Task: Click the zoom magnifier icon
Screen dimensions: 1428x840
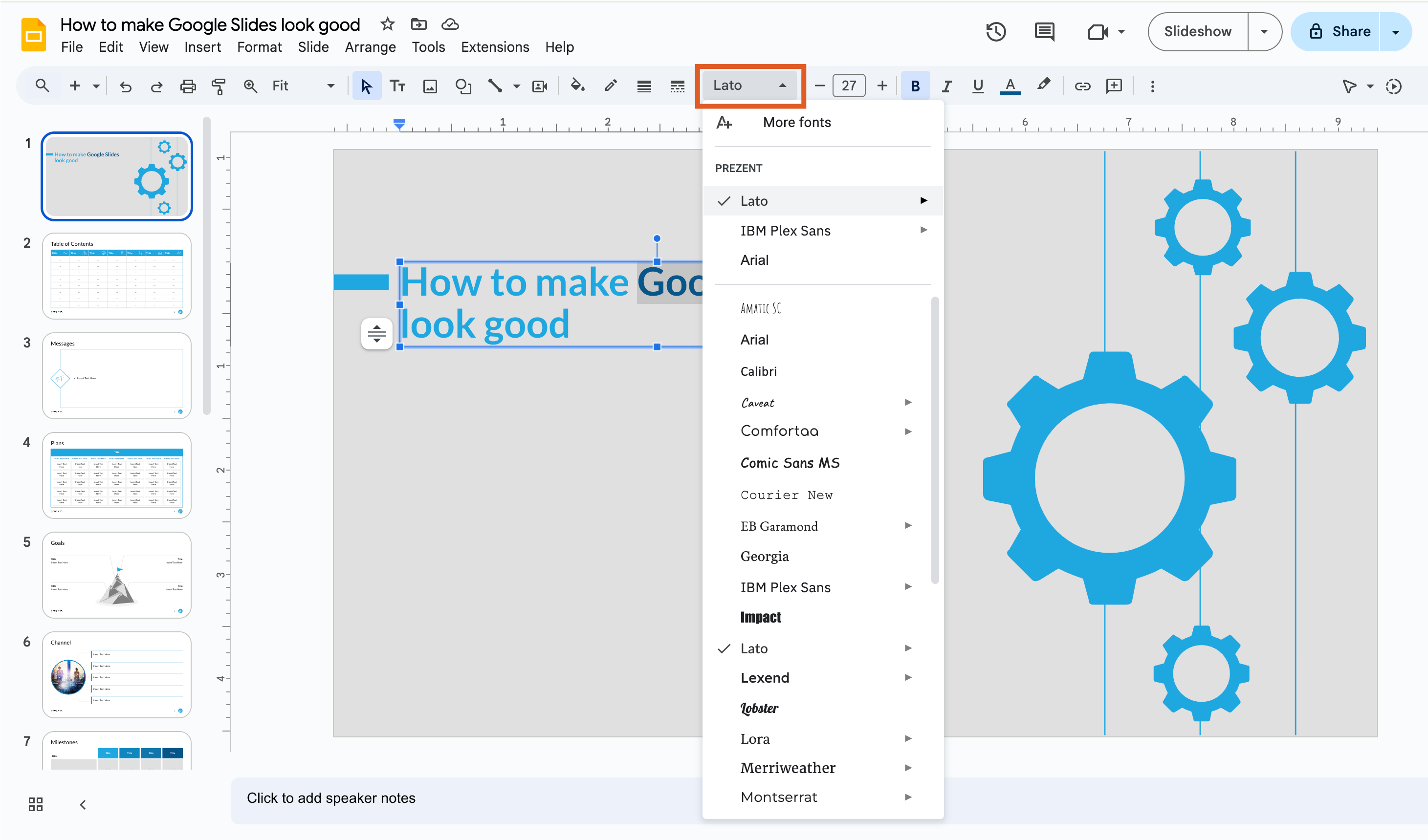Action: (250, 86)
